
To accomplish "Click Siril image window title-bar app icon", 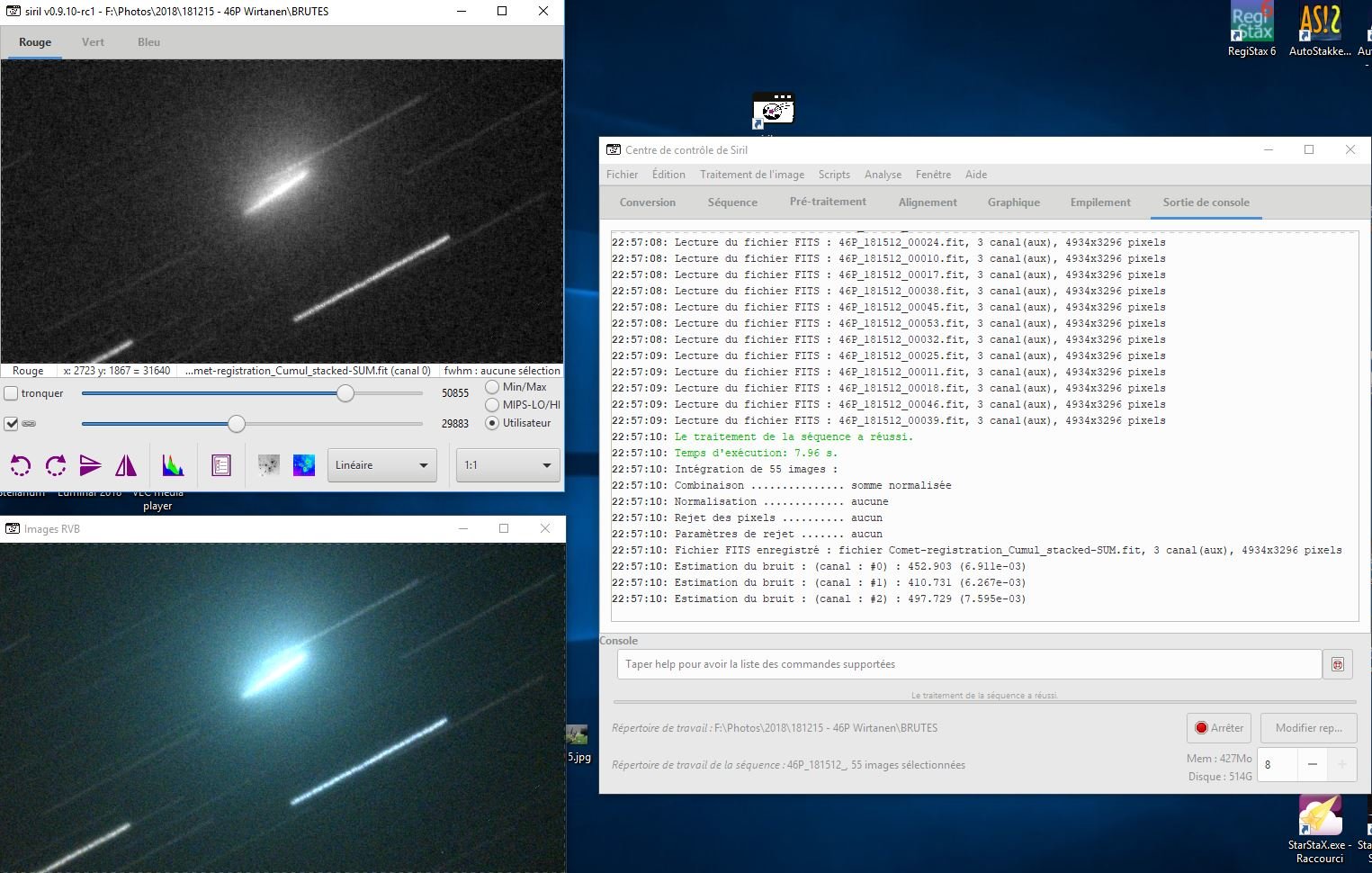I will (13, 11).
